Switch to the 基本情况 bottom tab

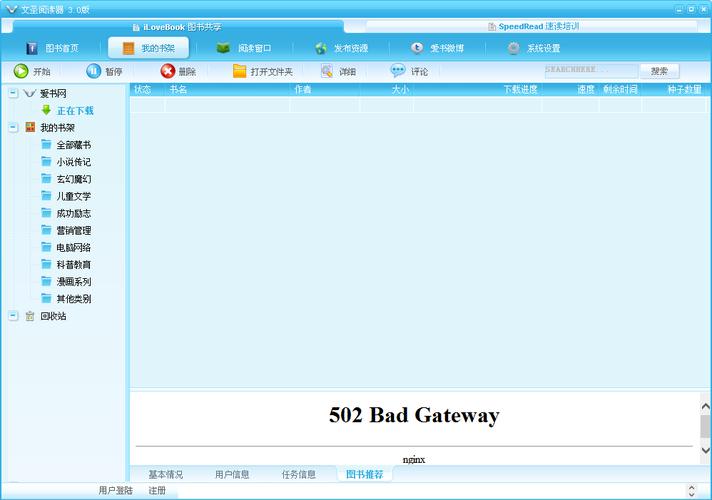pos(166,475)
